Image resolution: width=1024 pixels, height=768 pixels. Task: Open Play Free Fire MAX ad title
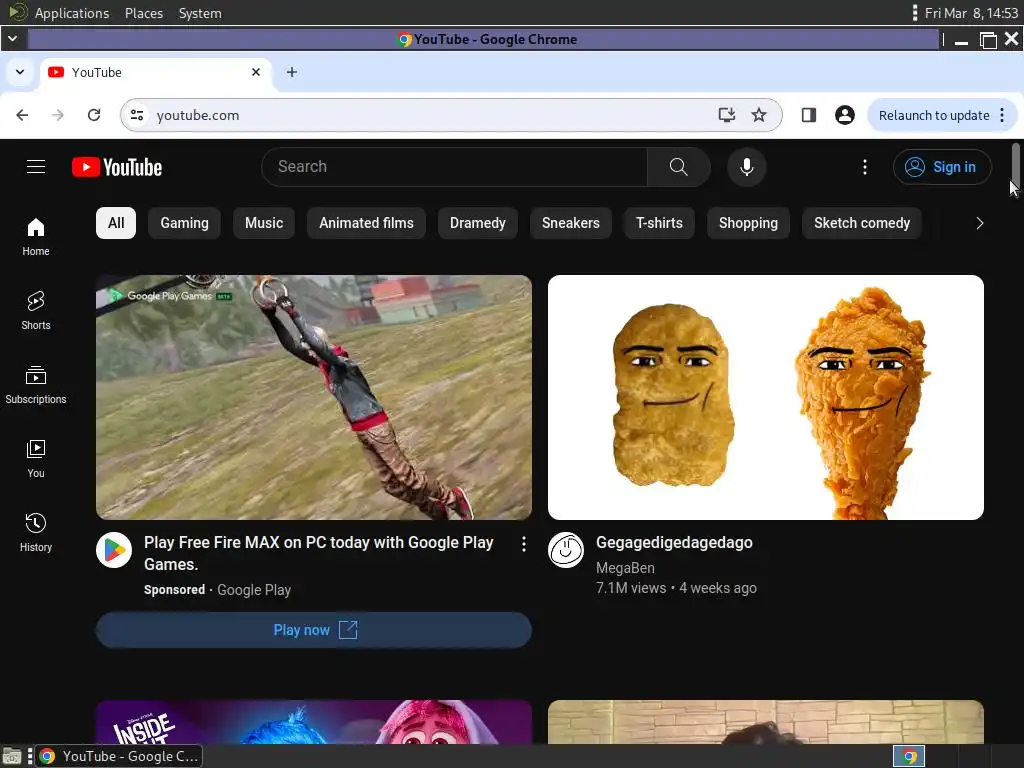coord(319,553)
